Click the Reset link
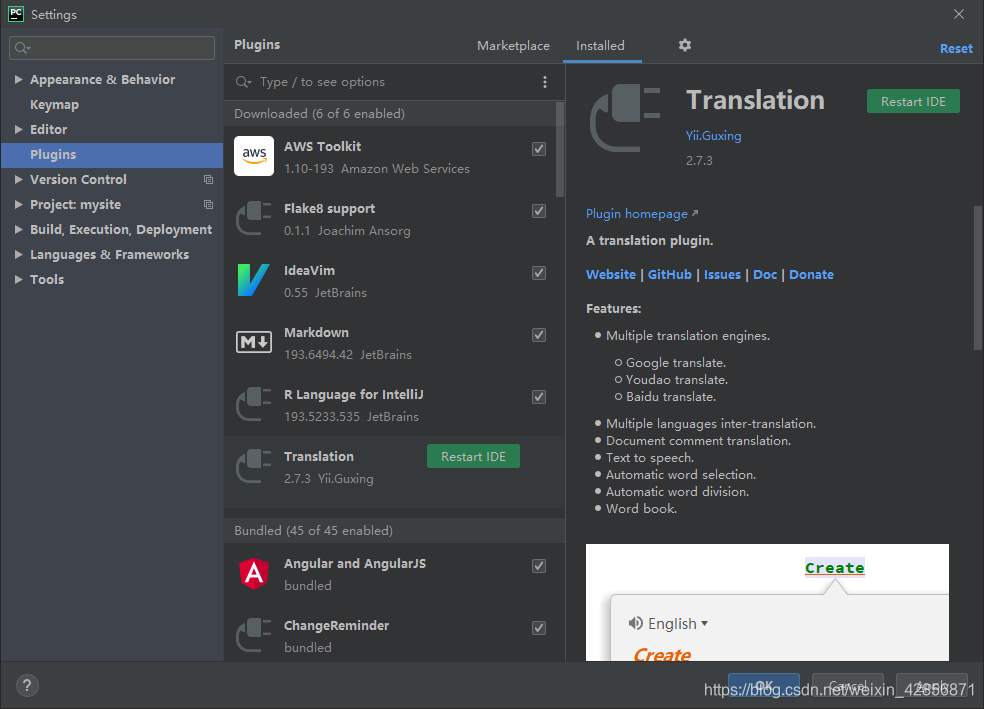 click(x=956, y=49)
